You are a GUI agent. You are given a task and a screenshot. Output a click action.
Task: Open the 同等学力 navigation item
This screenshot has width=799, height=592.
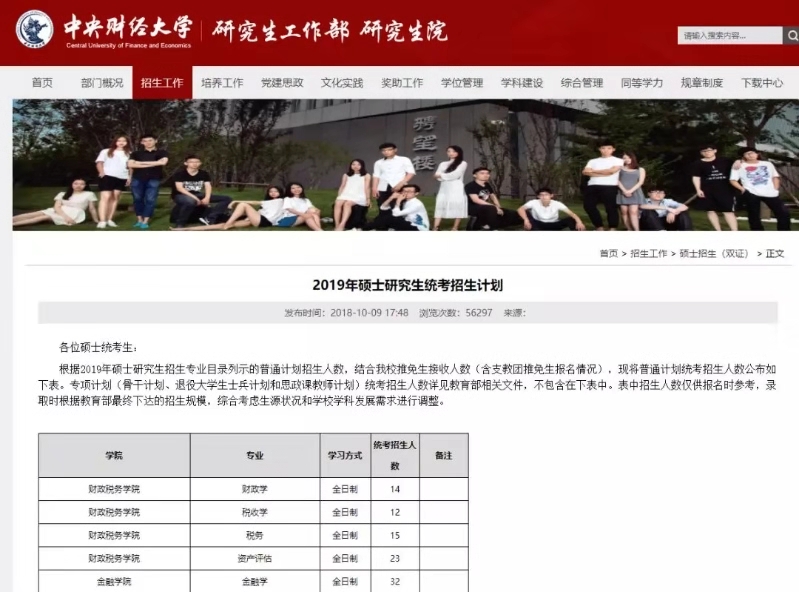pos(642,83)
